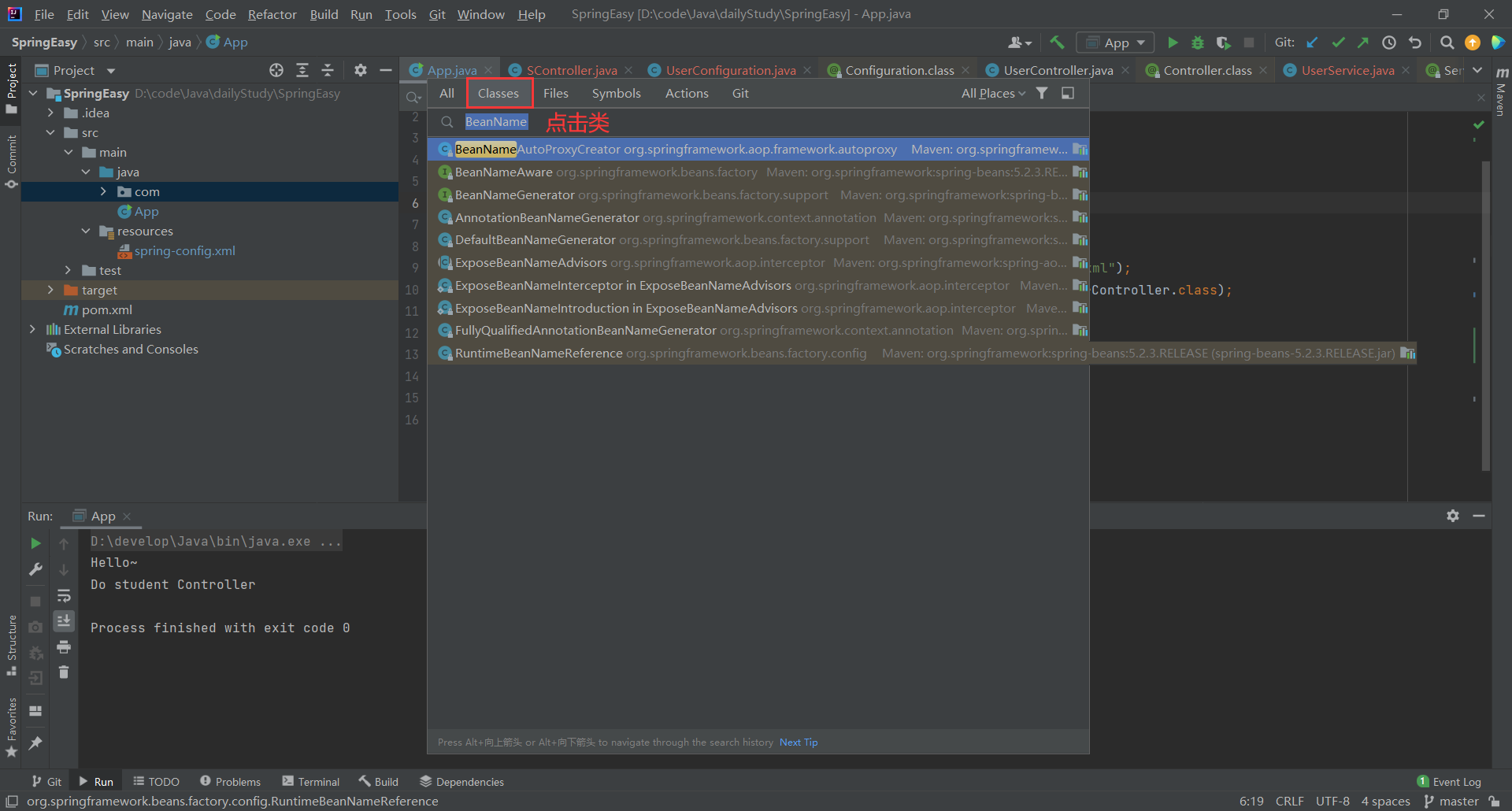The width and height of the screenshot is (1512, 811).
Task: Switch to the Classes search tab
Action: [x=498, y=93]
